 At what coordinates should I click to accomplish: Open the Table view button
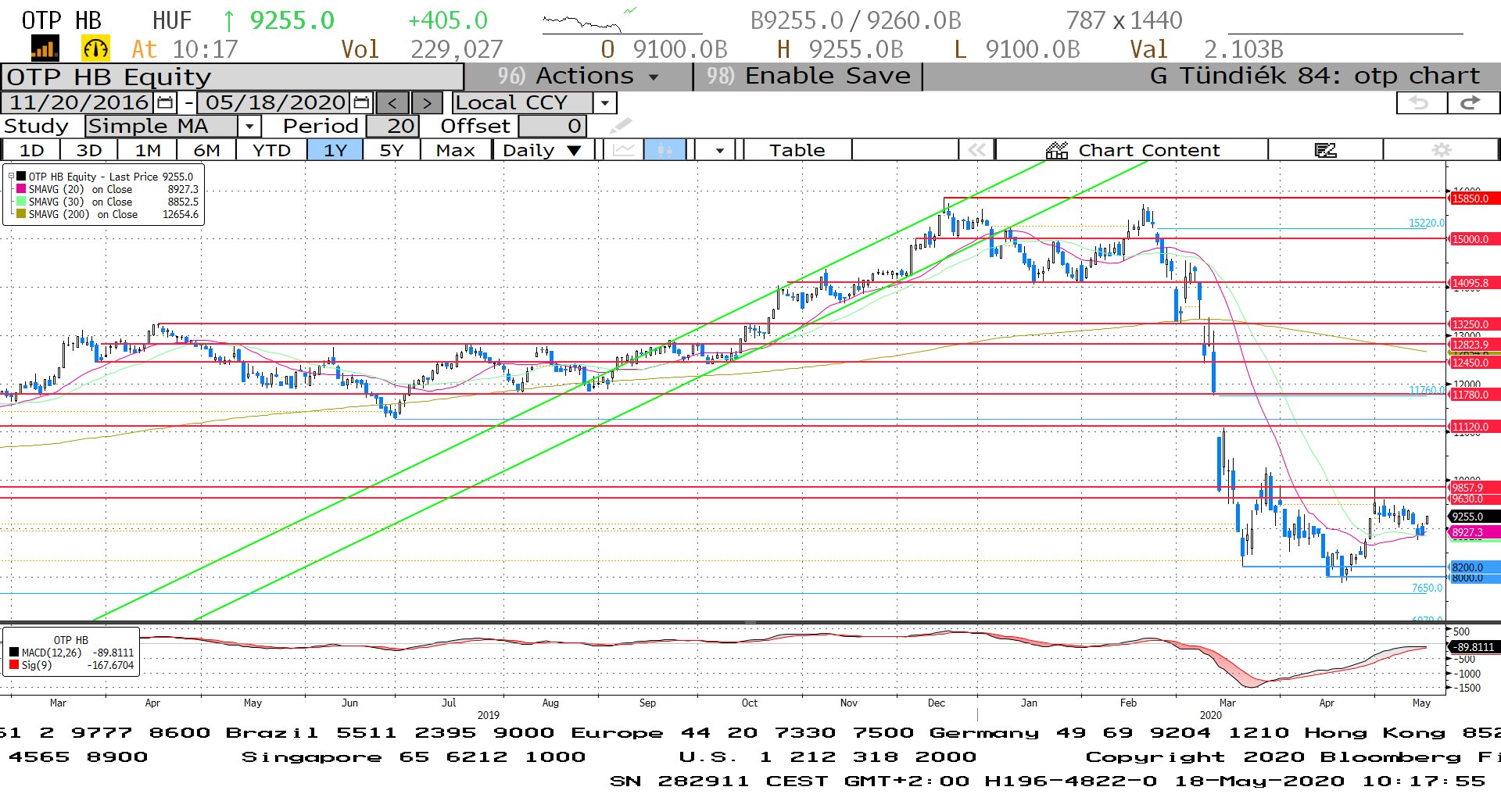pos(797,150)
